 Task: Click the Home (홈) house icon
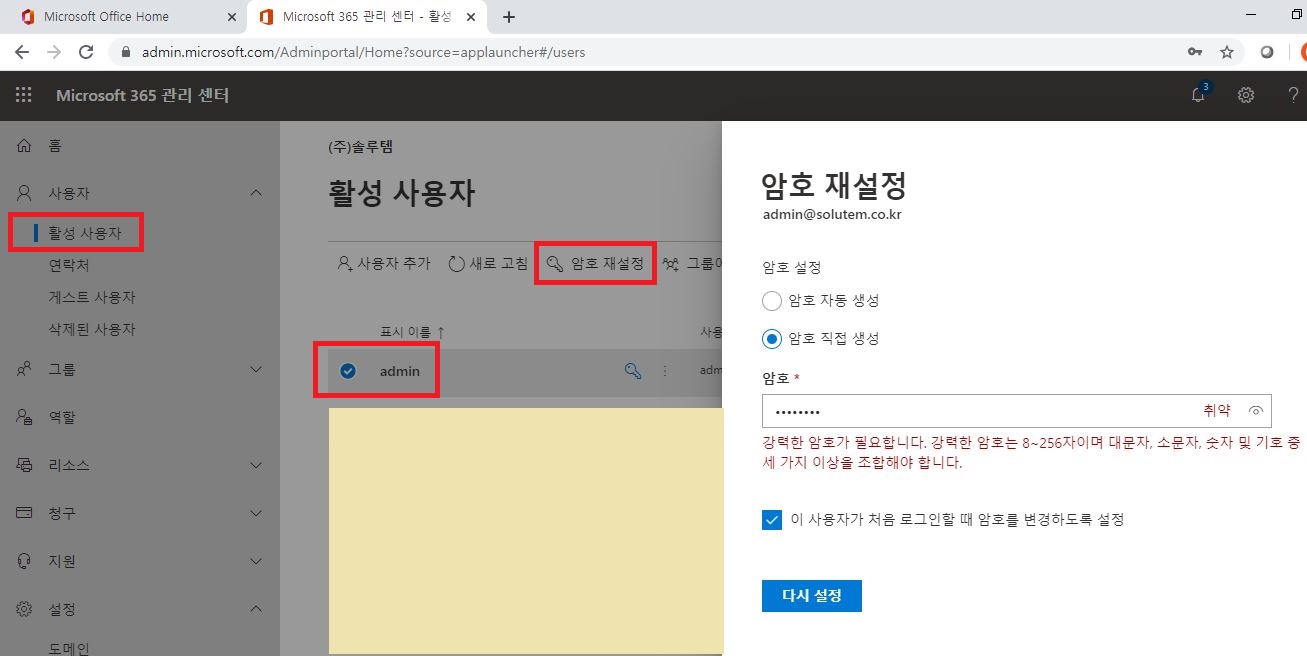point(25,146)
